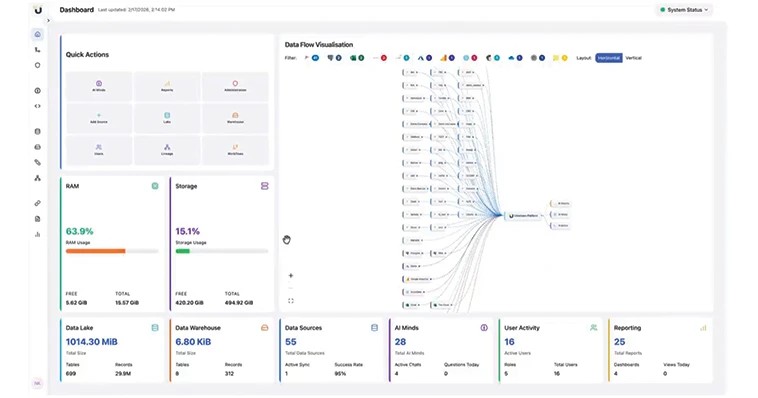The height and width of the screenshot is (398, 758).
Task: Open Workflows quick action tile
Action: (235, 150)
